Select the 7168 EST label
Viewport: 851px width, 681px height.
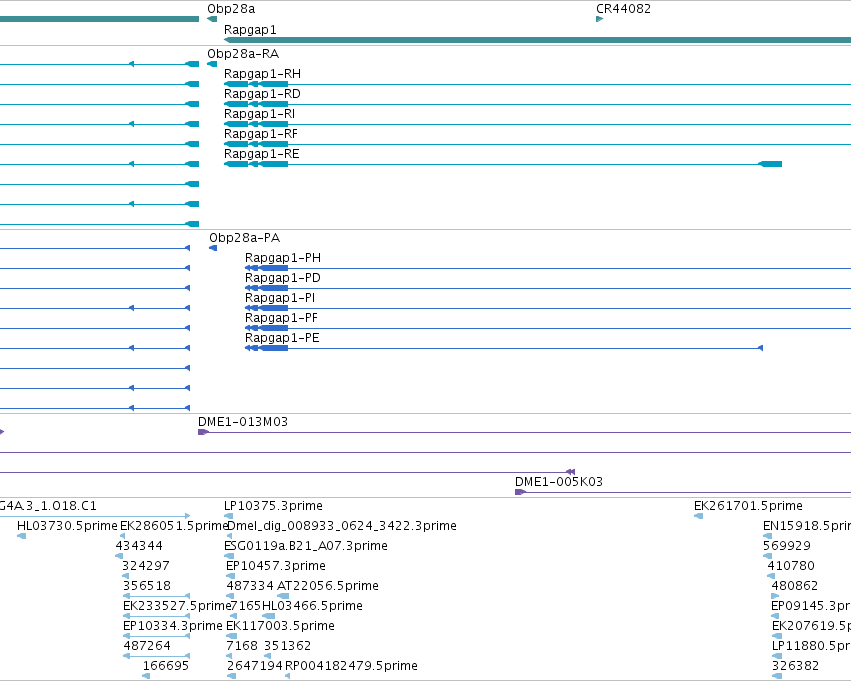242,646
